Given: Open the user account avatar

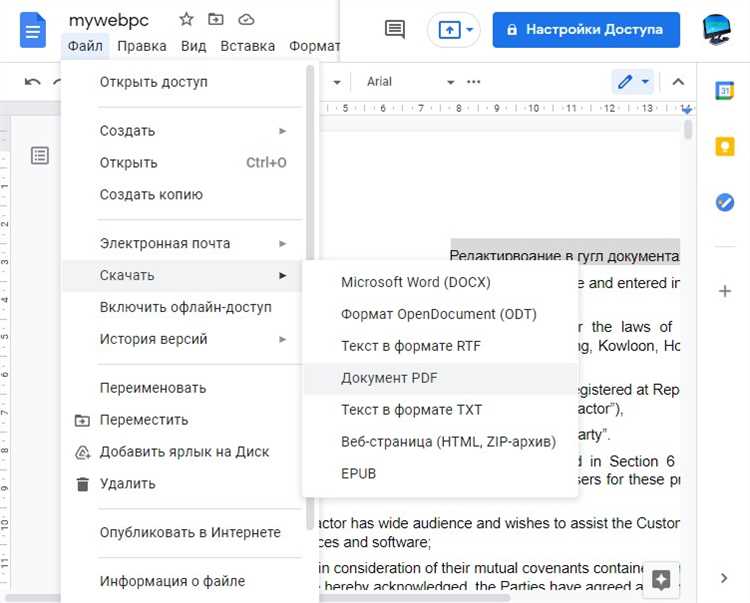Looking at the screenshot, I should pyautogui.click(x=717, y=30).
